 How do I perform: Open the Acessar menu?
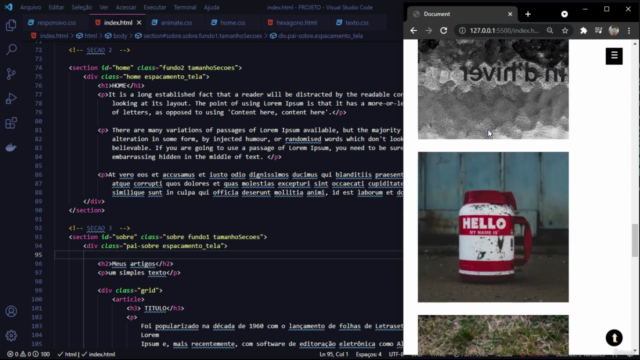(126, 7)
